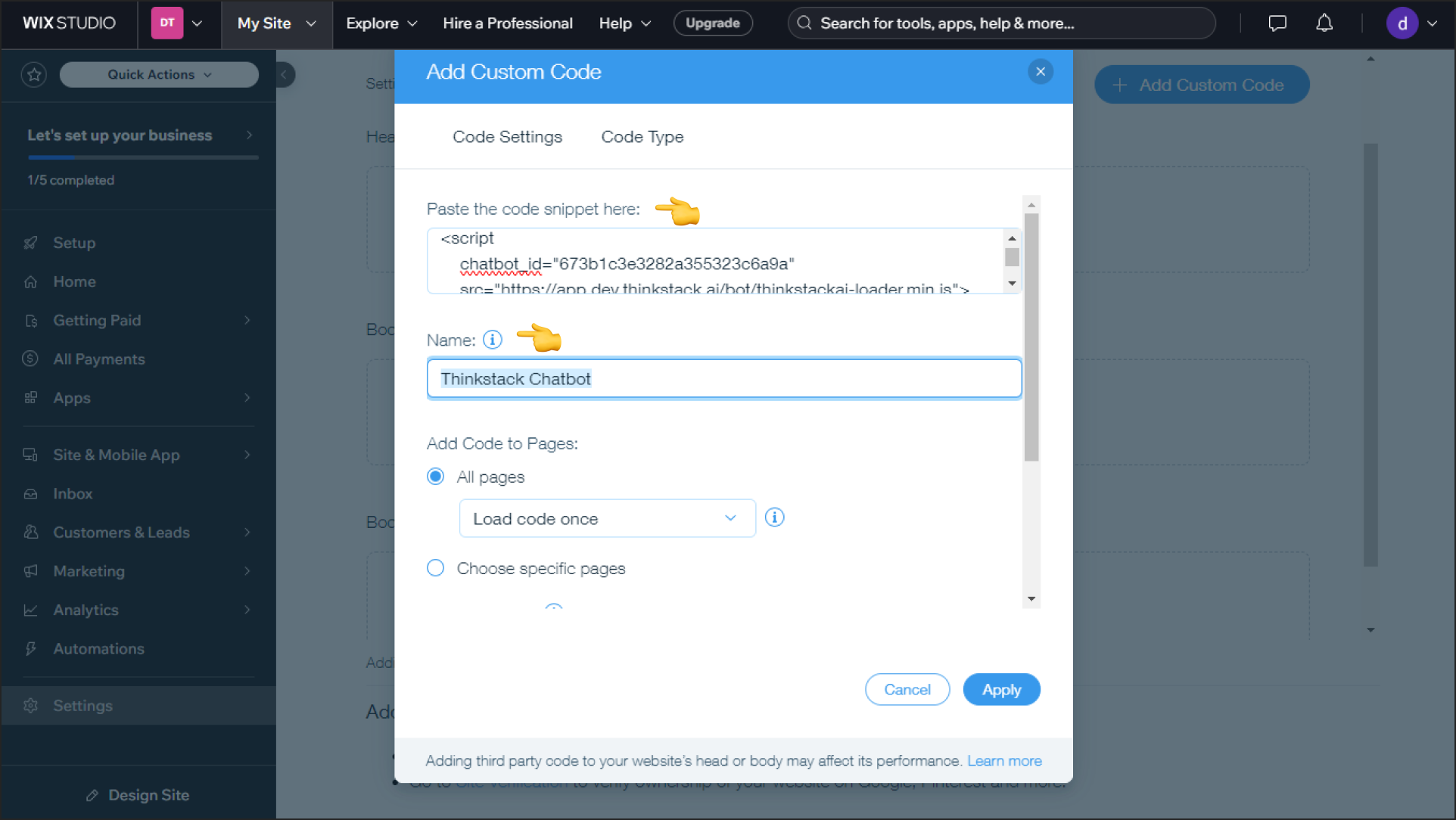This screenshot has height=820, width=1456.
Task: Click the Apply button
Action: tap(1001, 690)
